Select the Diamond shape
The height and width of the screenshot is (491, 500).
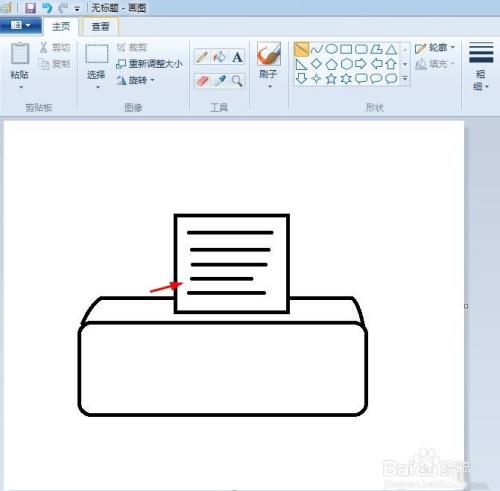pyautogui.click(x=316, y=63)
